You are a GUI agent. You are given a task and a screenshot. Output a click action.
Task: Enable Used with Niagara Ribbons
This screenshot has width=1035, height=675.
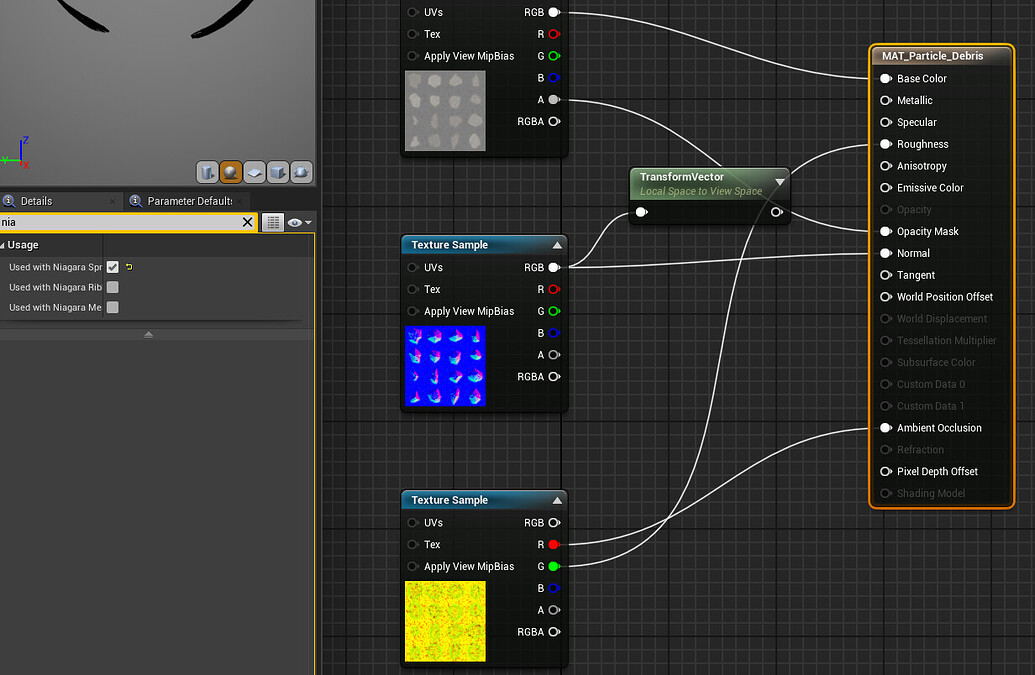pos(112,287)
